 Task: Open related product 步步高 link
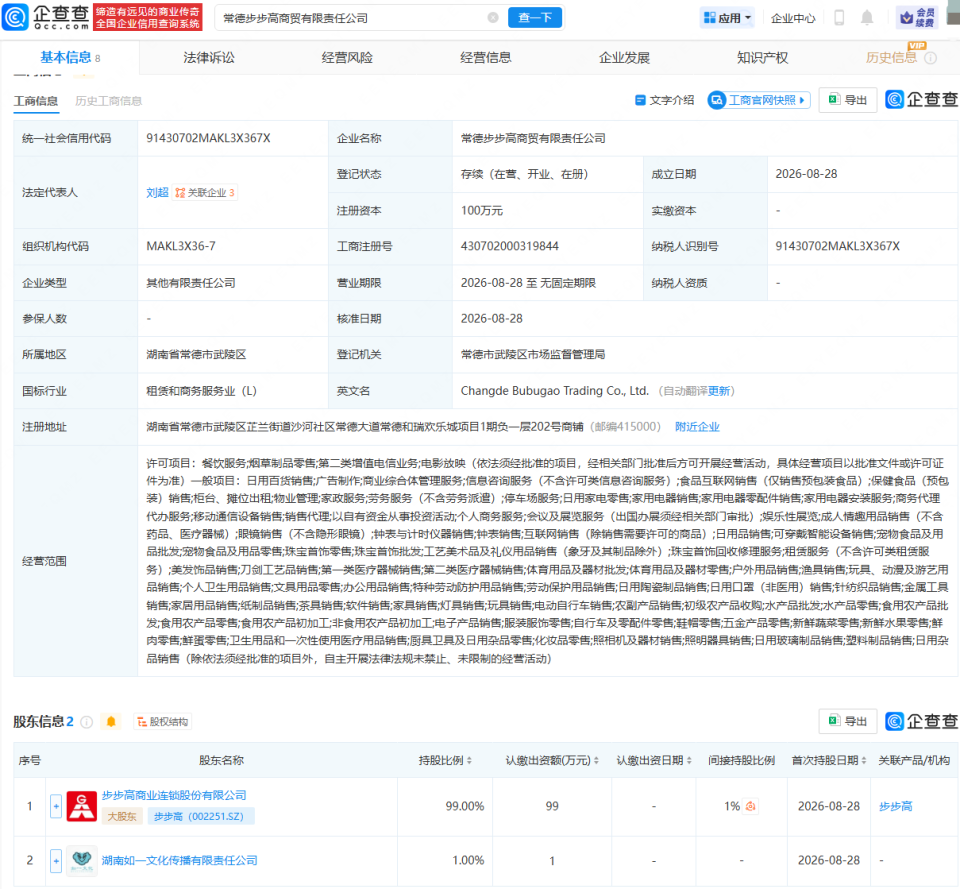(896, 806)
